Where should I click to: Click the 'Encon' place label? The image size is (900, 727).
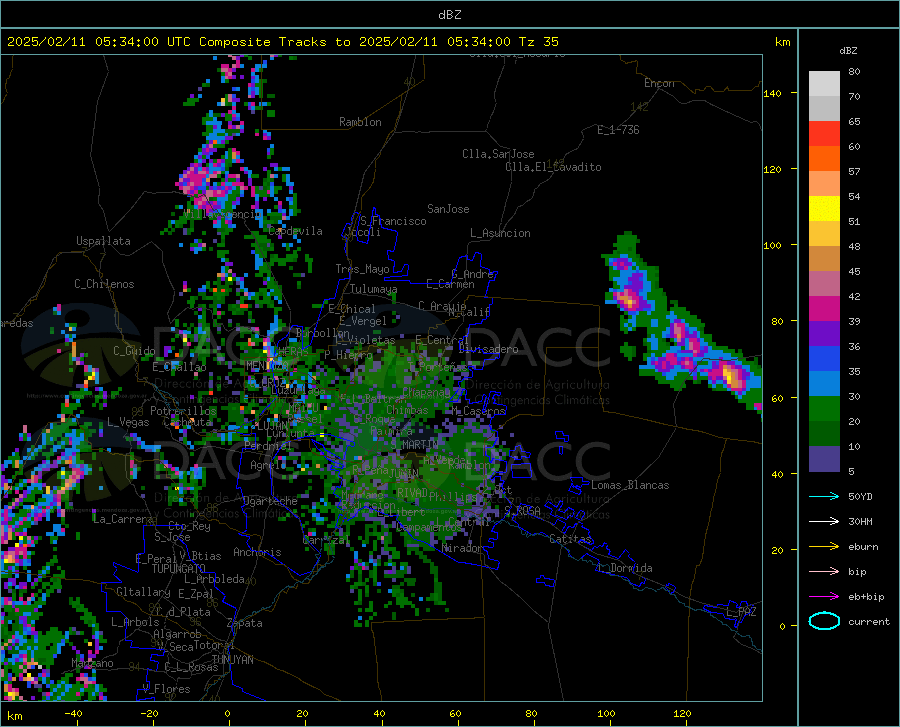pos(659,83)
